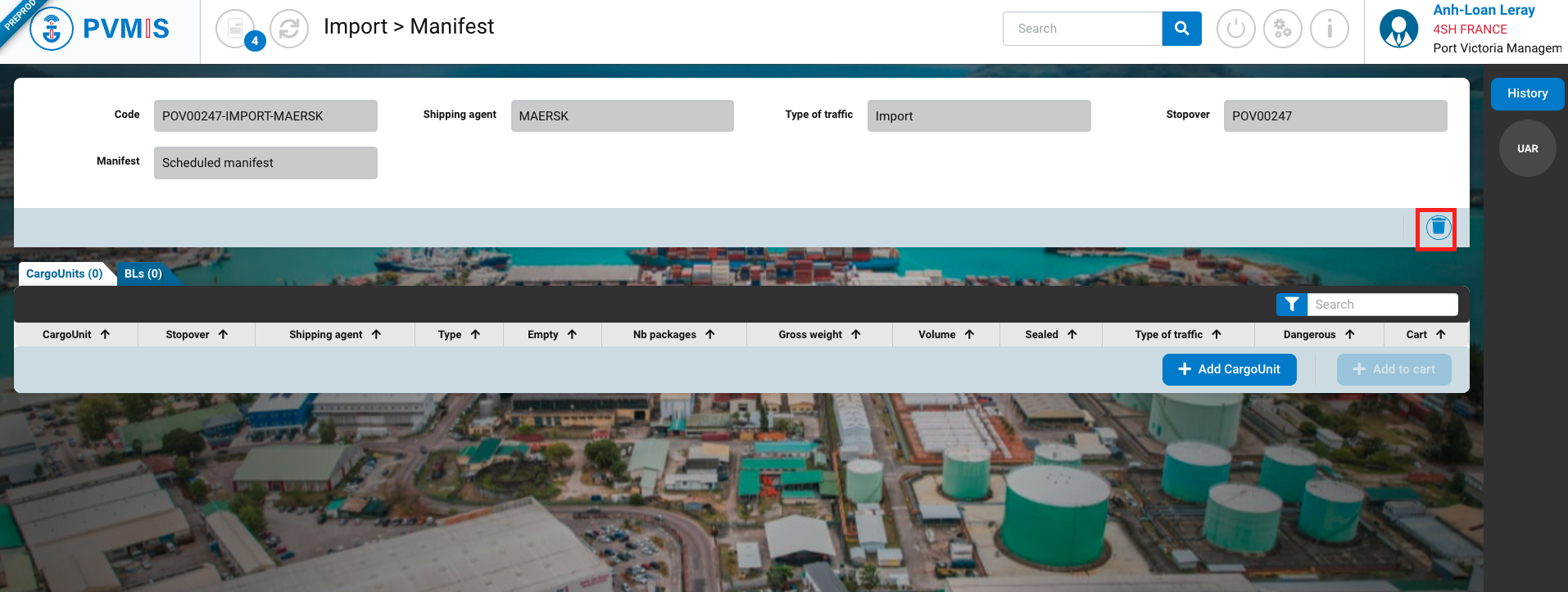Sort the Dangerous column
This screenshot has width=1568, height=592.
(1349, 334)
